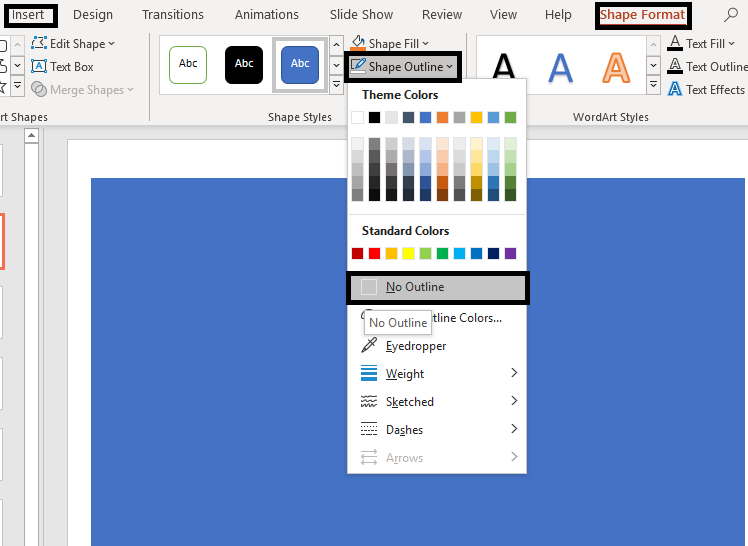748x546 pixels.
Task: Open More Outline Colors dialog
Action: pos(437,318)
